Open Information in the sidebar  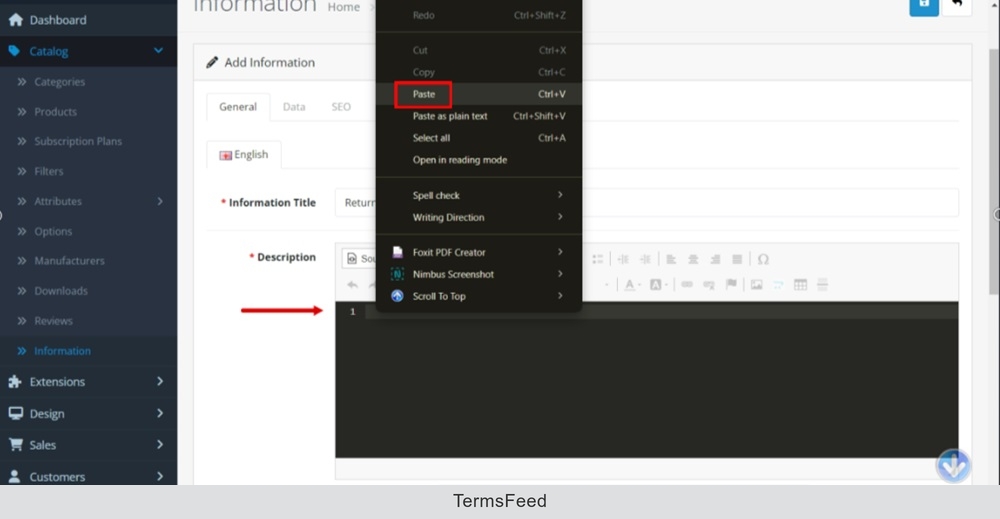click(62, 351)
